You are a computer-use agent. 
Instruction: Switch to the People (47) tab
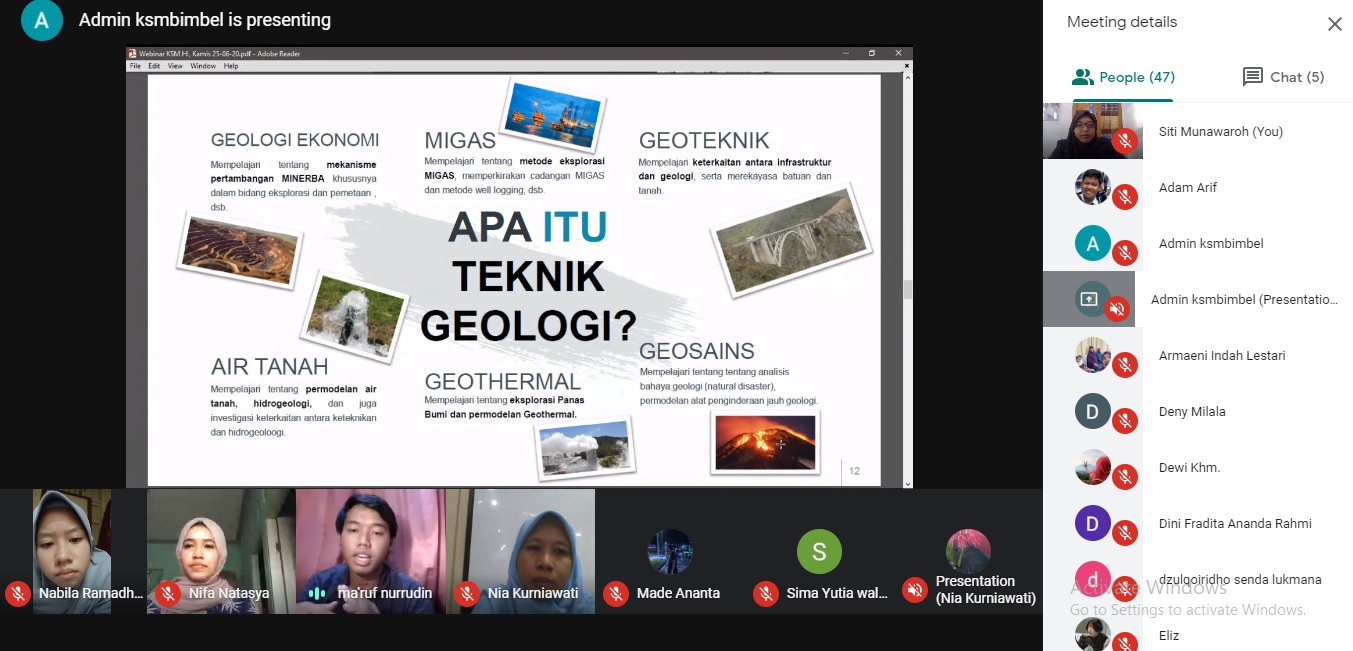[x=1122, y=77]
